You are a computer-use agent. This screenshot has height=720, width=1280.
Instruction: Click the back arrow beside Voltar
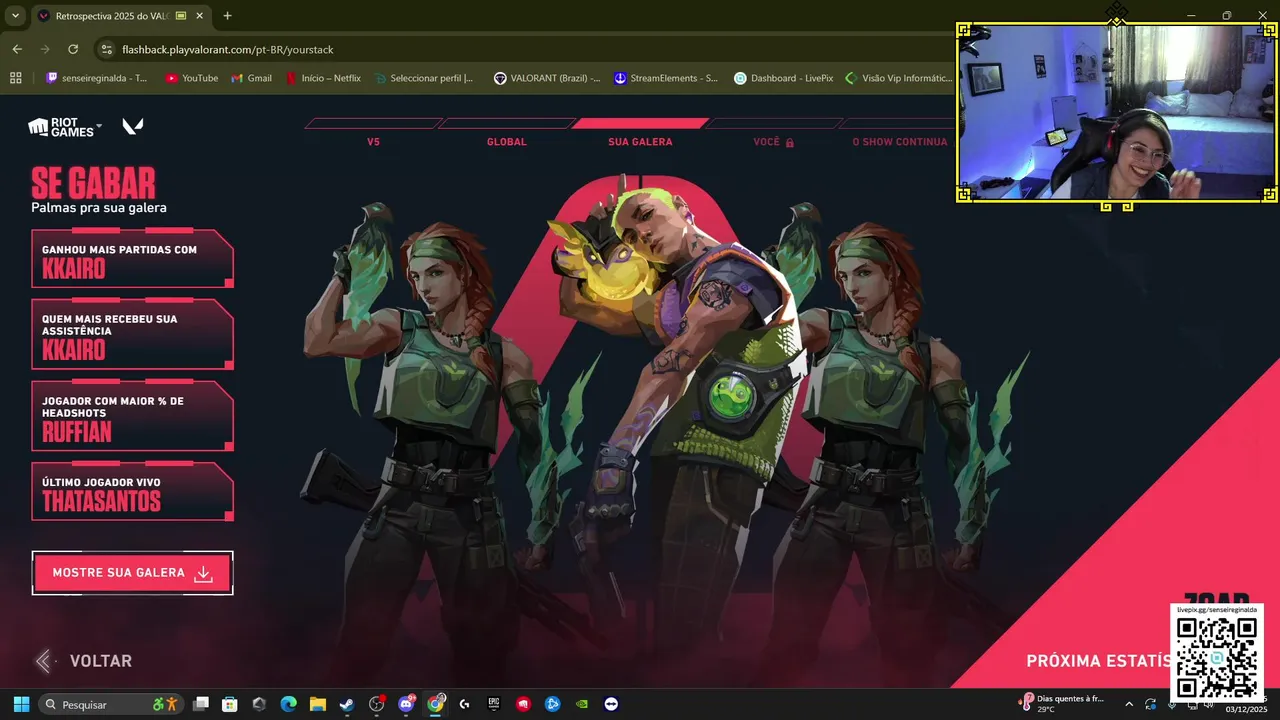[x=42, y=661]
